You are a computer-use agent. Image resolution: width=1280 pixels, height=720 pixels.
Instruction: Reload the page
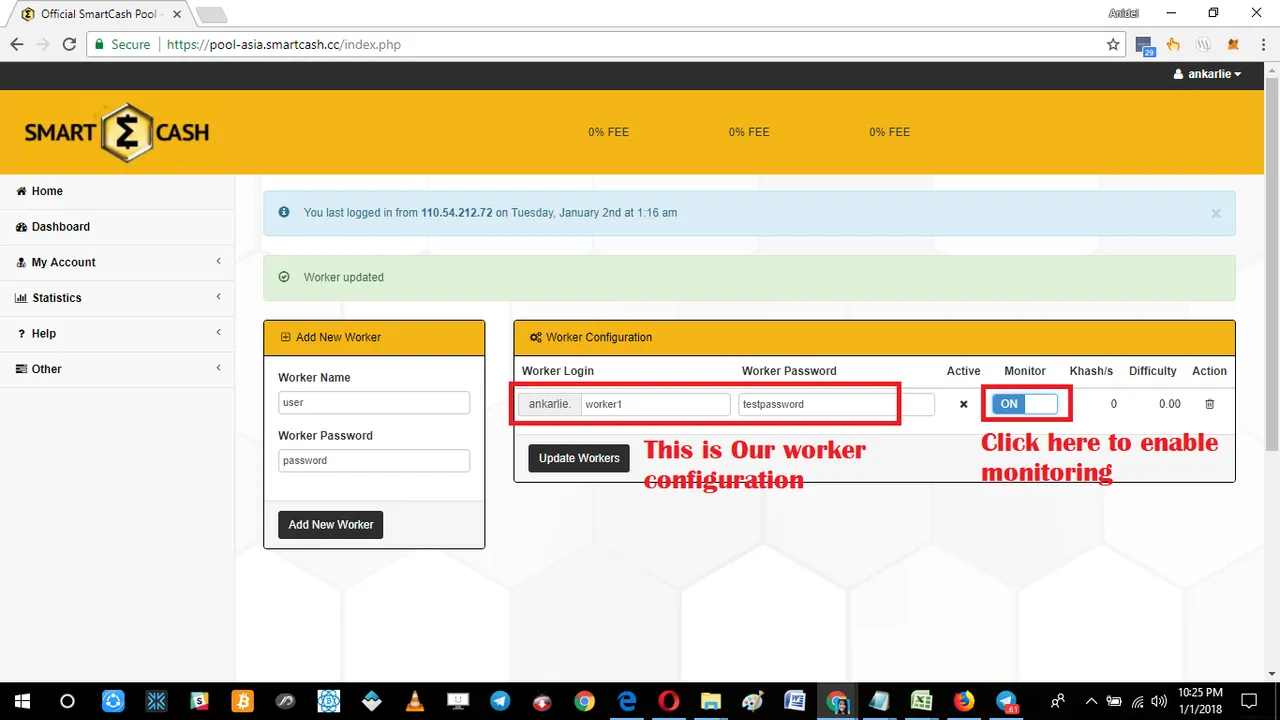click(69, 44)
